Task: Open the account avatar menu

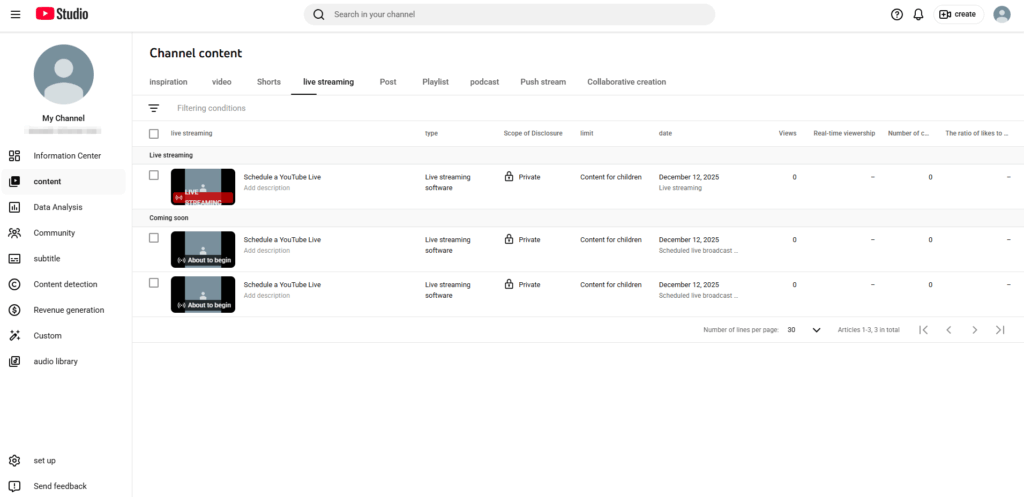Action: click(1001, 14)
